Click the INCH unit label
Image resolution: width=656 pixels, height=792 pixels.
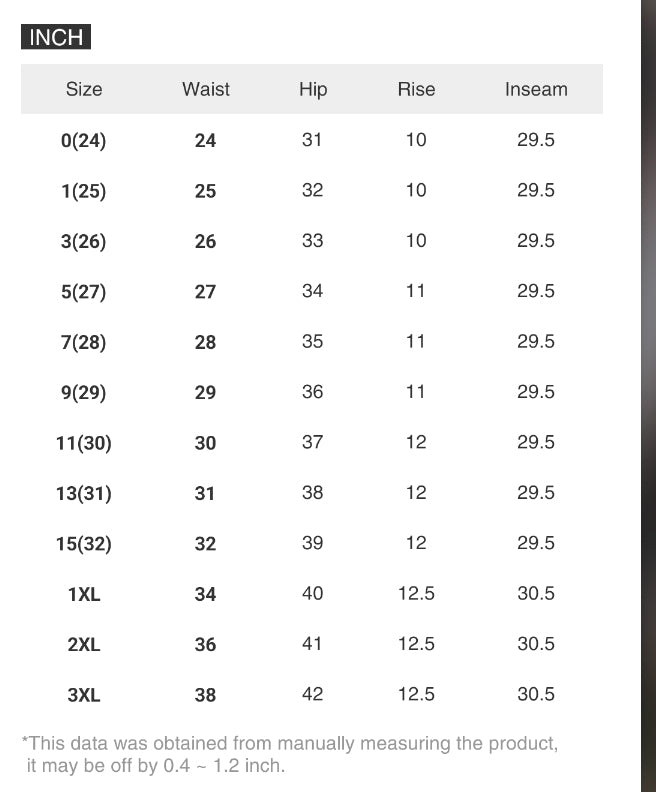point(56,38)
